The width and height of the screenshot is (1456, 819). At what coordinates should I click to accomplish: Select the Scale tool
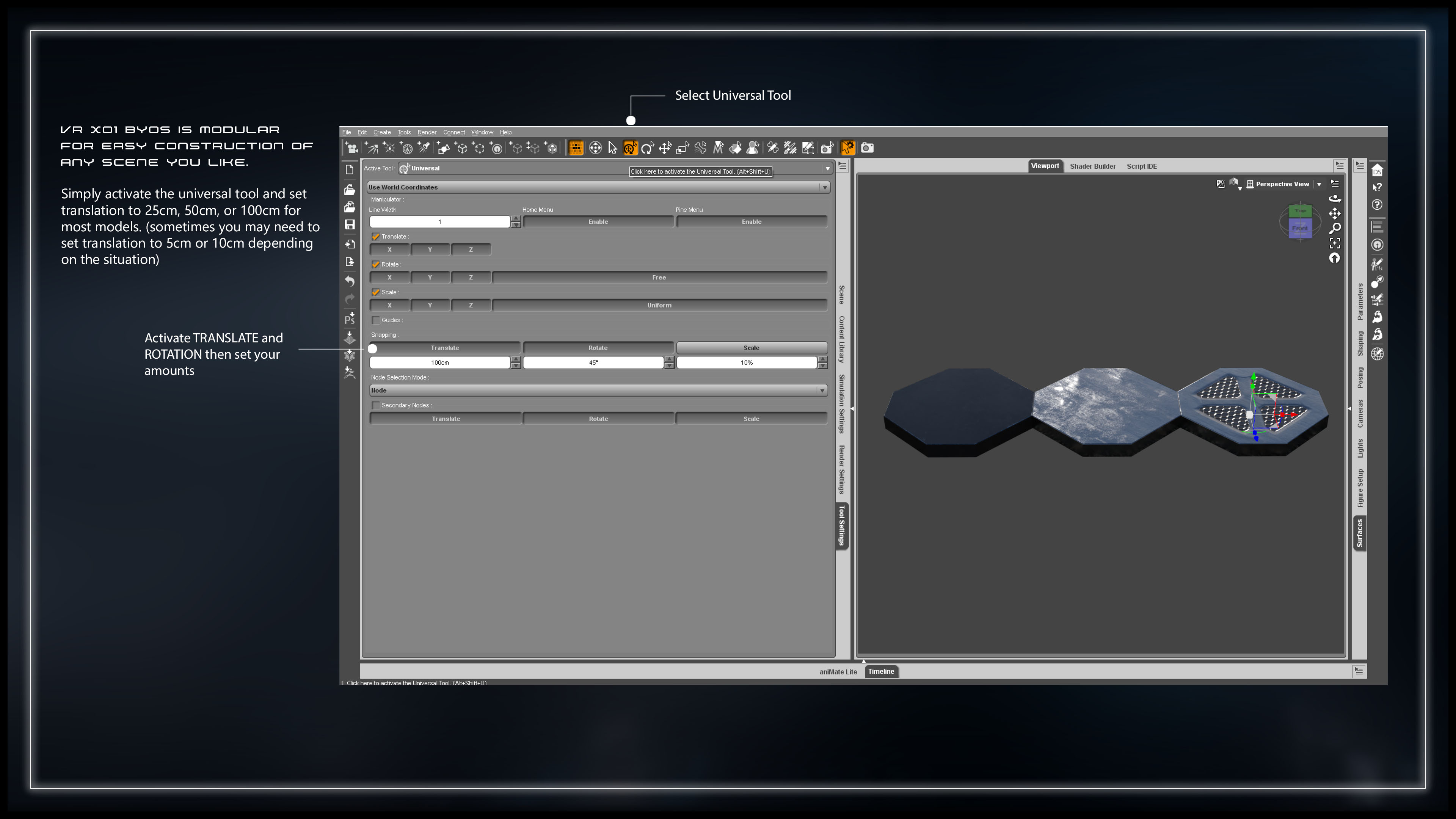[x=682, y=147]
